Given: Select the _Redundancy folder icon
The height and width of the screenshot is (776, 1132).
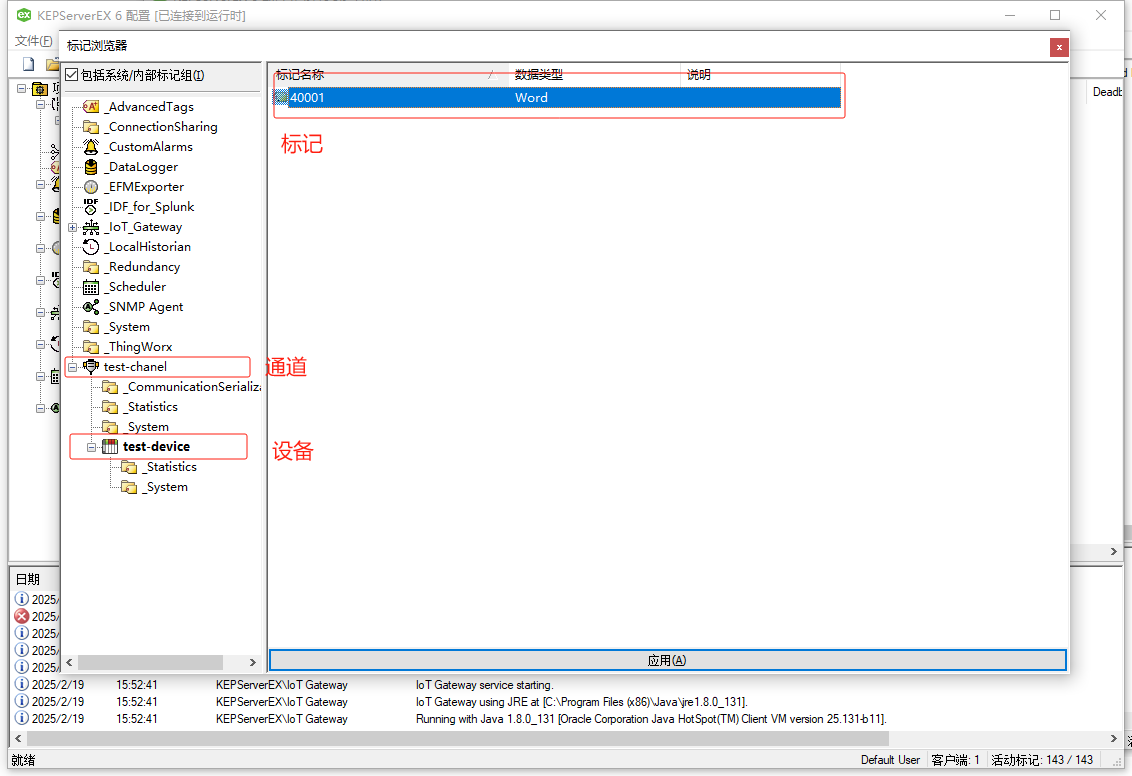Looking at the screenshot, I should (x=91, y=267).
